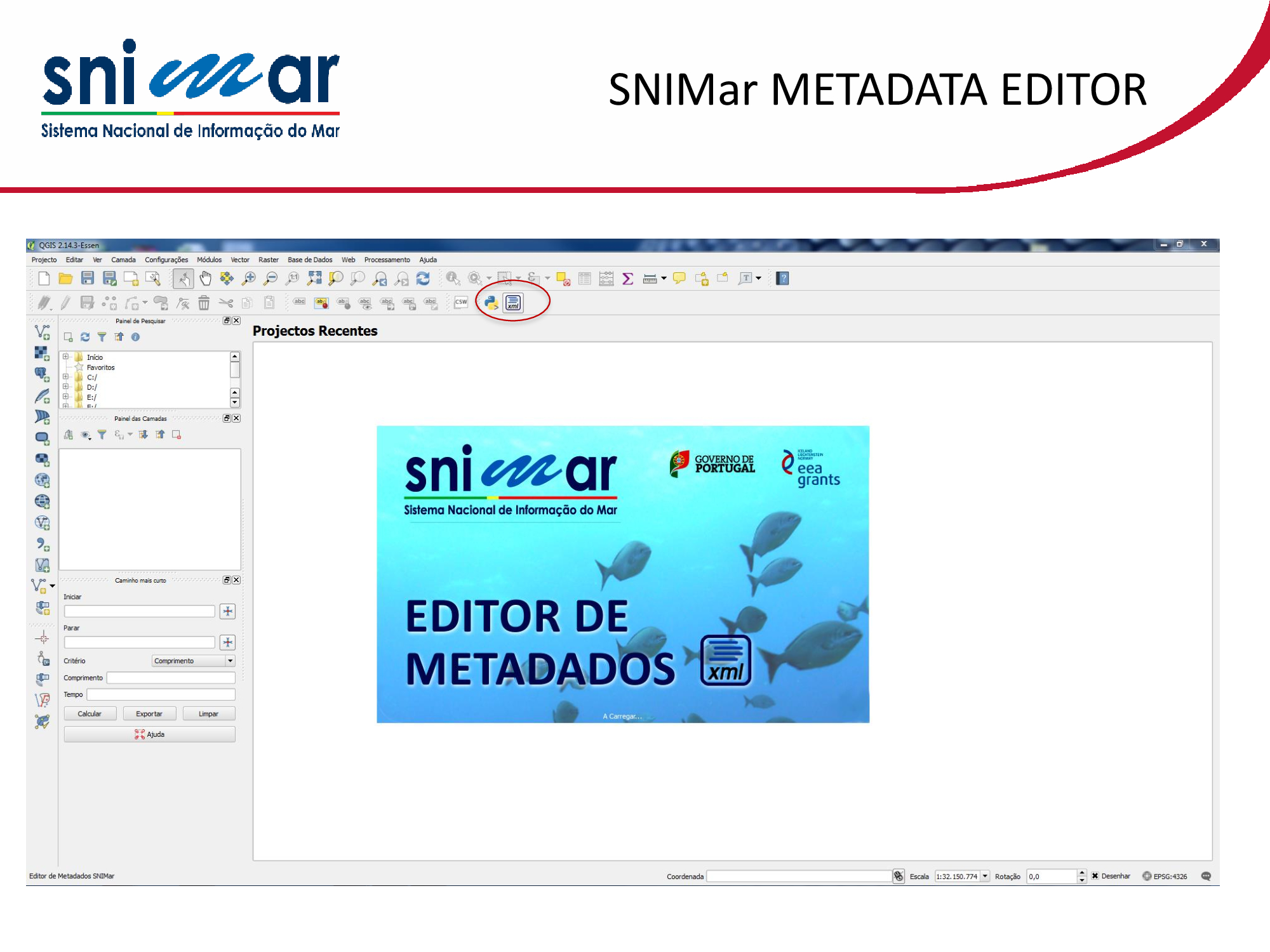Screen dimensions: 1270x952
Task: Open the Escala scale dropdown arrow
Action: pos(984,876)
